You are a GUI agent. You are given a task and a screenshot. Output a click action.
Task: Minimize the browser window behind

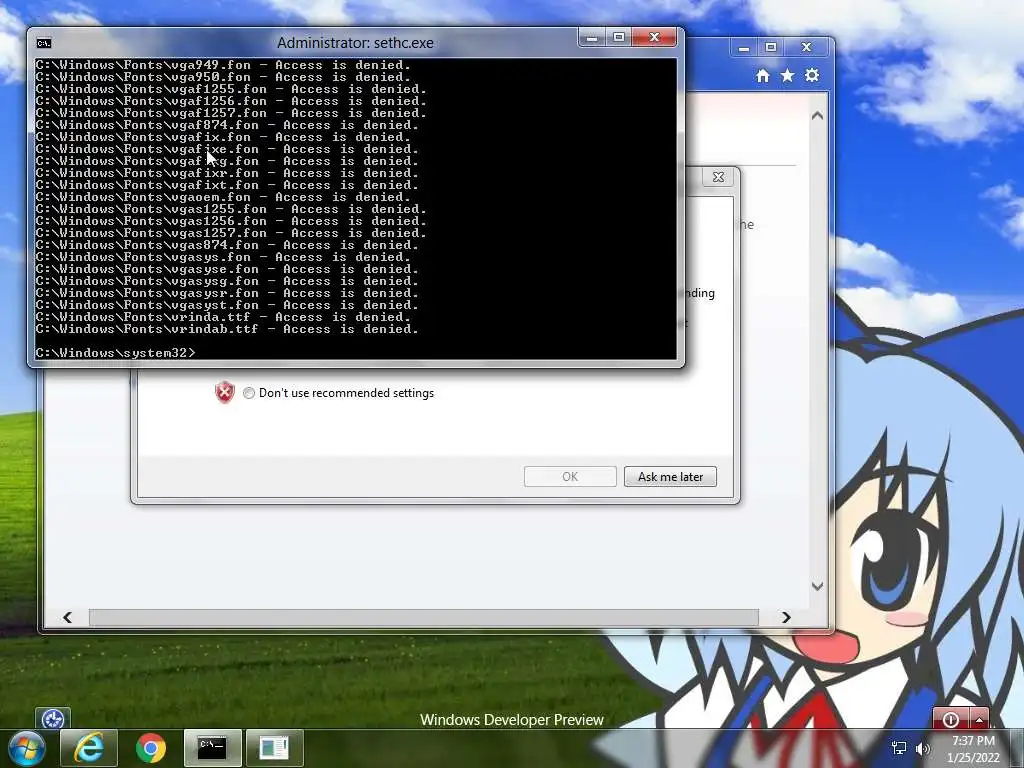coord(744,48)
